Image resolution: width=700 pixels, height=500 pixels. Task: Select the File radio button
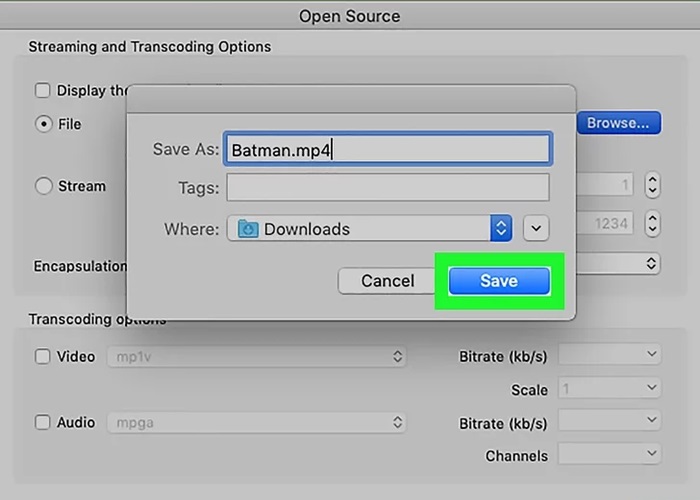click(x=43, y=124)
